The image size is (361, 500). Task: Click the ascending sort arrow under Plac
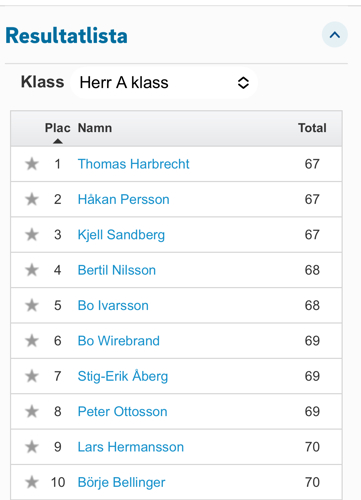[58, 141]
